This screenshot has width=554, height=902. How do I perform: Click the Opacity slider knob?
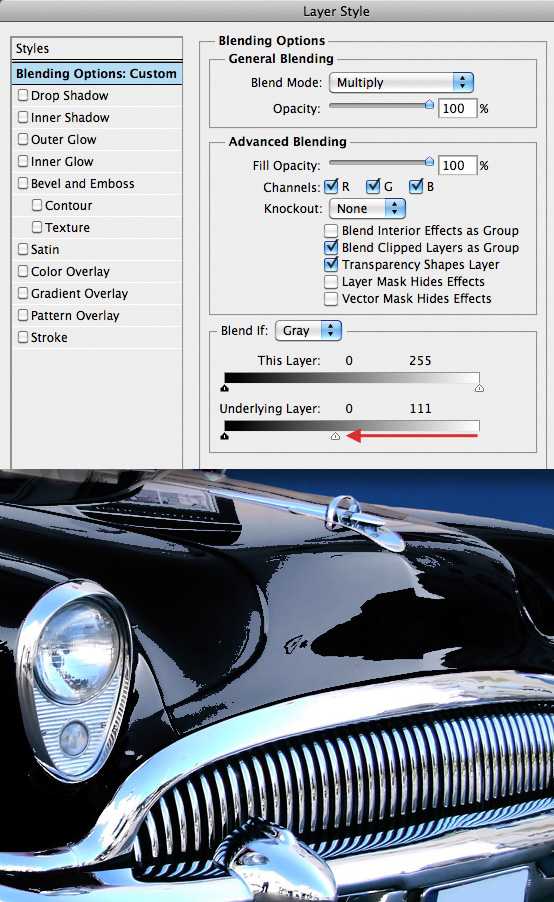tap(429, 105)
